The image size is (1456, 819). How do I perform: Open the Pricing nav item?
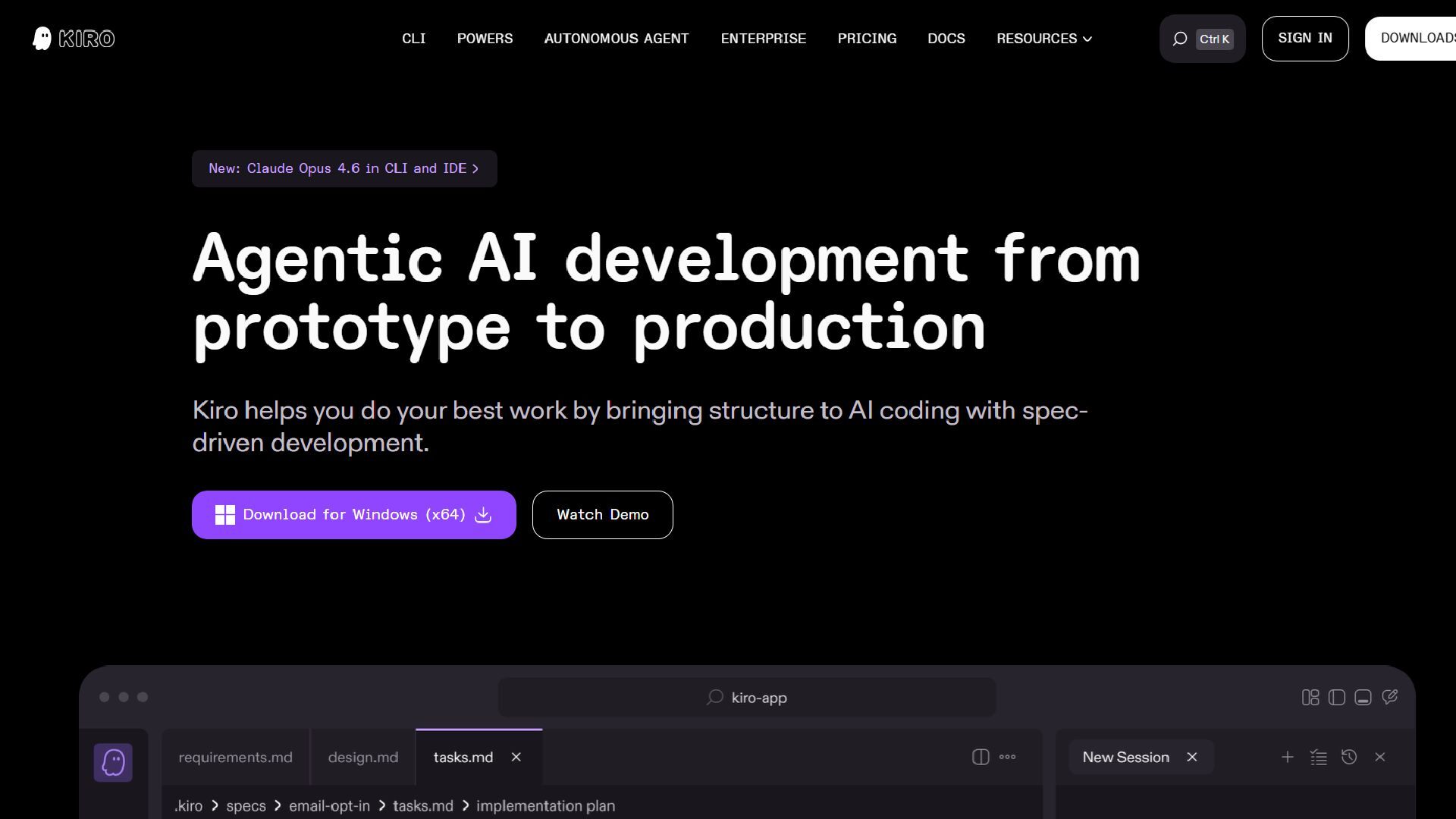867,39
